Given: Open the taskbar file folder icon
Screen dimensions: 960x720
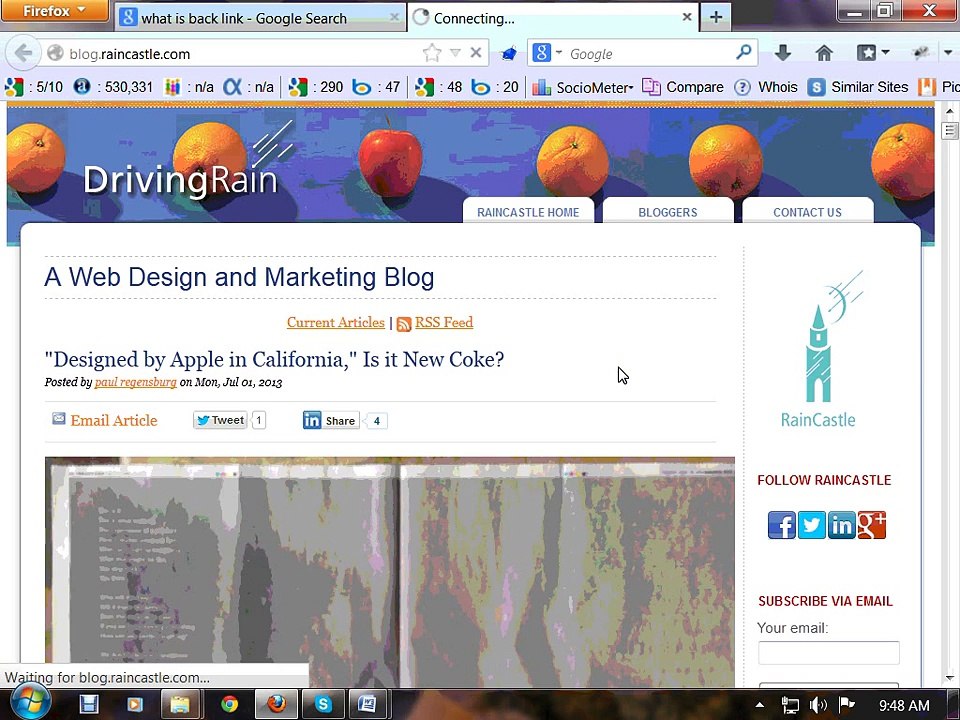Looking at the screenshot, I should 180,704.
